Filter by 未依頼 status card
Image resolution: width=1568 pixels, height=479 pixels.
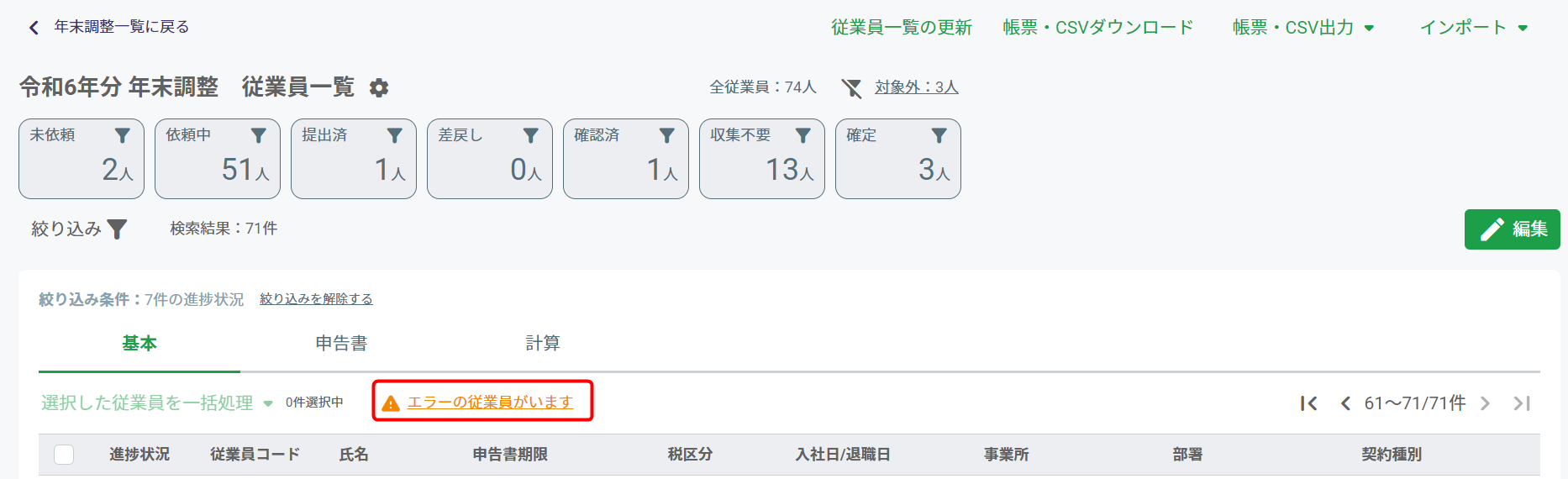tap(82, 159)
